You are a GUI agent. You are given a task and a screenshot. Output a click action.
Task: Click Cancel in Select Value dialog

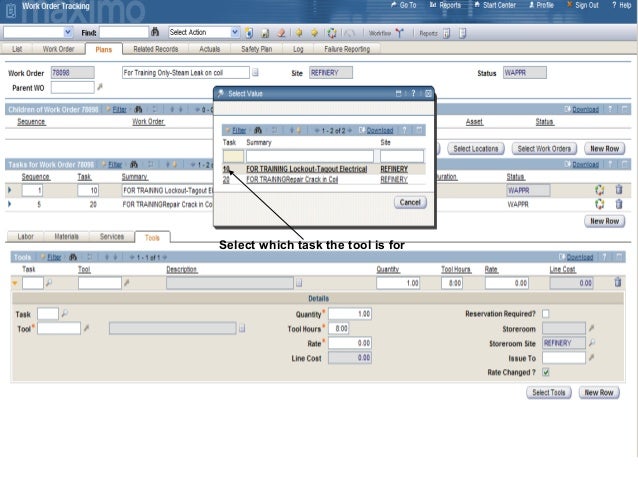click(410, 202)
